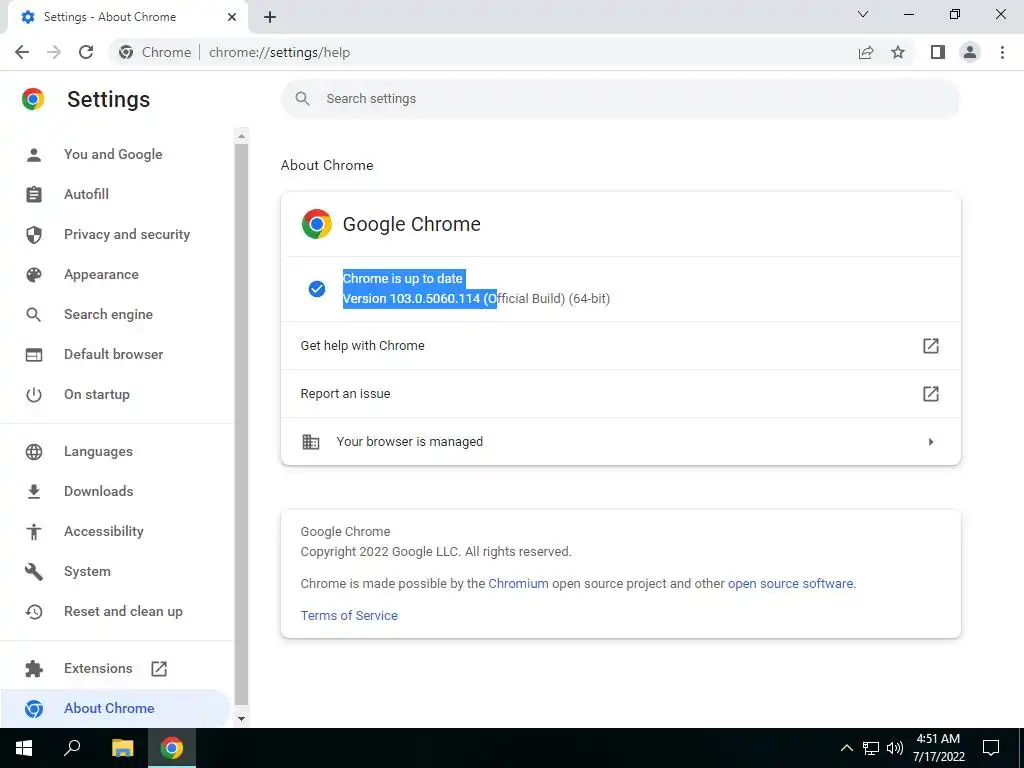Image resolution: width=1024 pixels, height=768 pixels.
Task: Open Get help with Chrome
Action: coord(620,345)
